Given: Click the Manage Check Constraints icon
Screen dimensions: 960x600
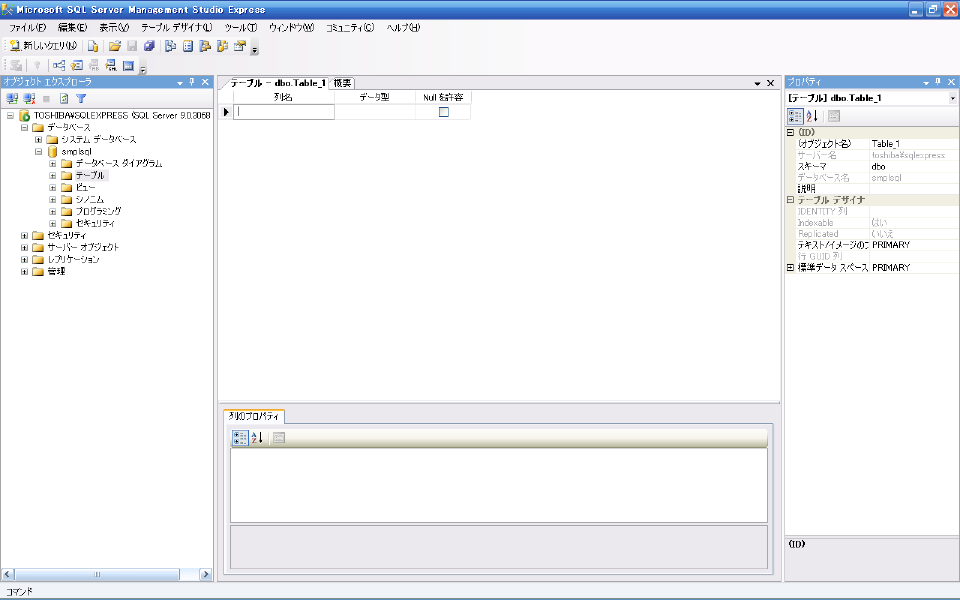Looking at the screenshot, I should point(128,66).
